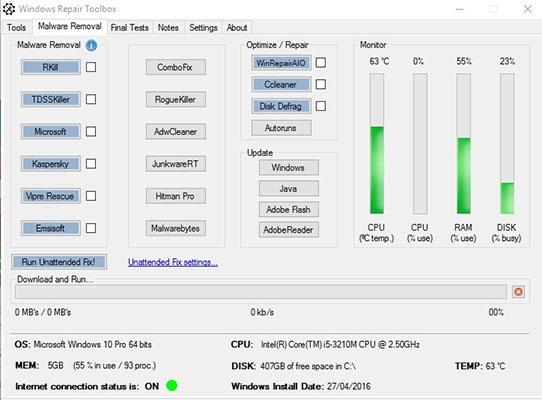Click the green internet status indicator
Screen dimensions: 542x400
click(x=172, y=385)
